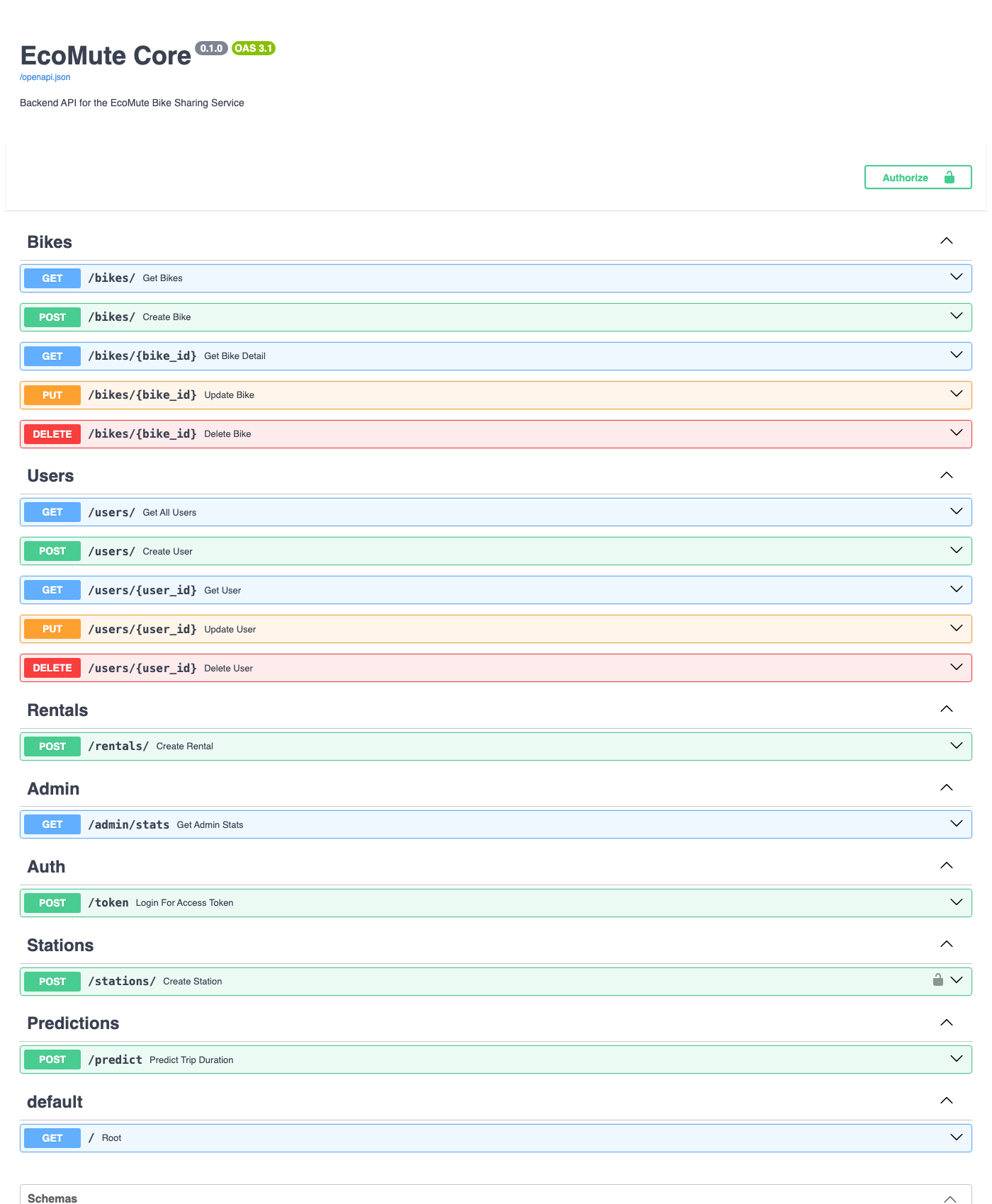Click the 'Predict Trip Duration' summary text
The image size is (992, 1204).
pos(191,1060)
